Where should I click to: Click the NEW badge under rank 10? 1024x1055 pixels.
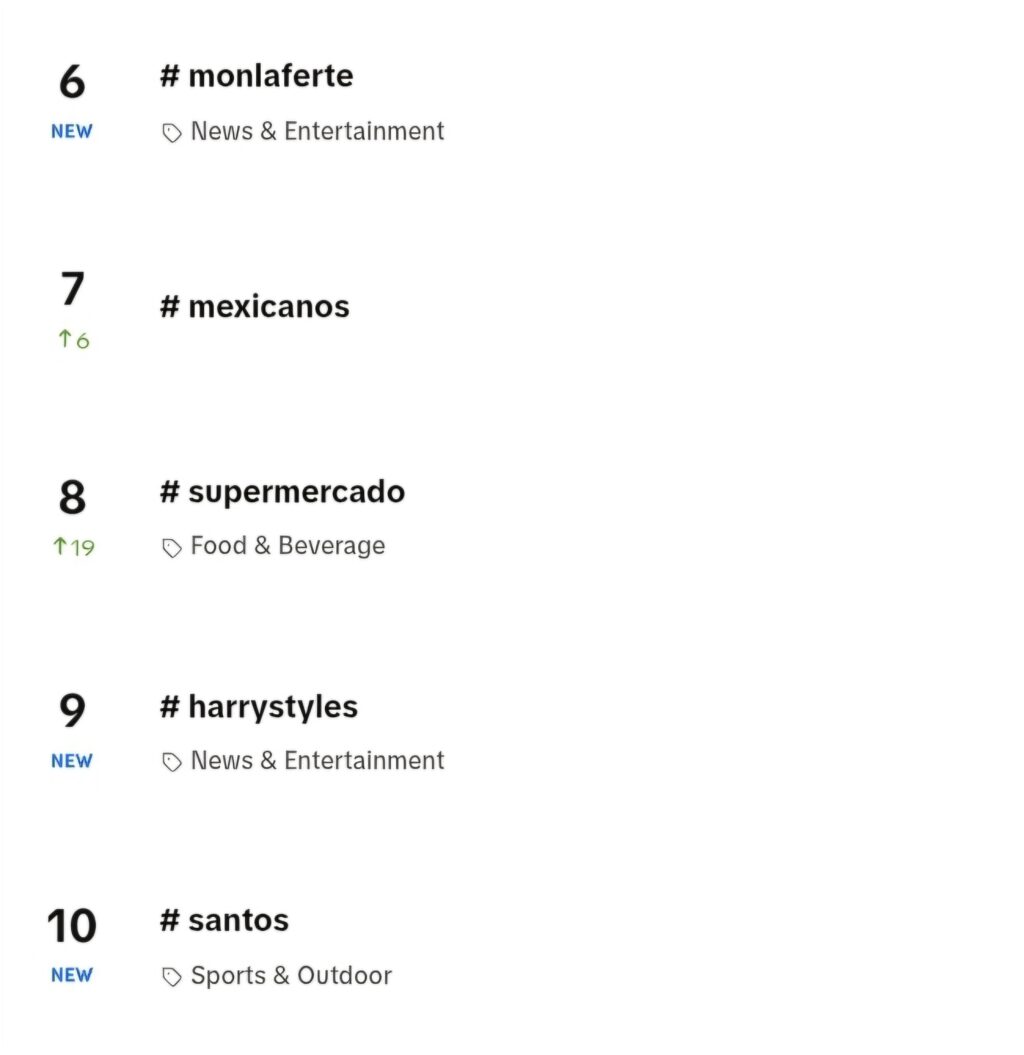click(x=72, y=975)
